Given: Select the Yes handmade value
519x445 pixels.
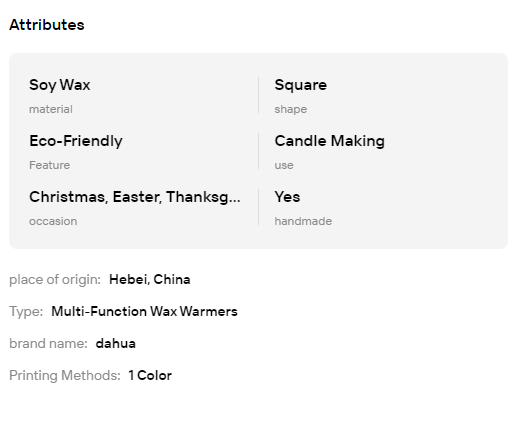Looking at the screenshot, I should pyautogui.click(x=287, y=197).
